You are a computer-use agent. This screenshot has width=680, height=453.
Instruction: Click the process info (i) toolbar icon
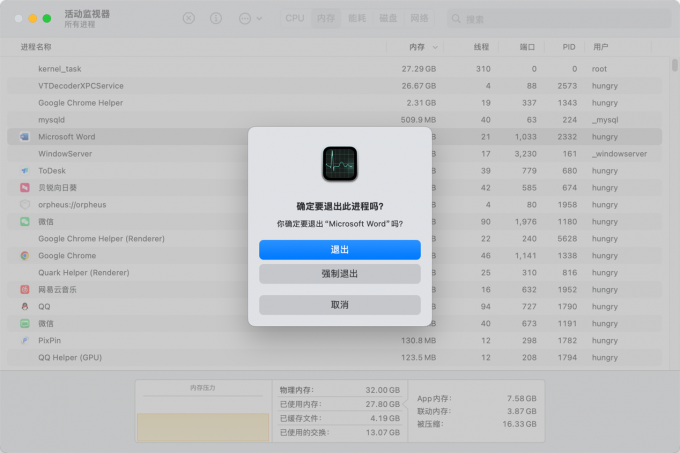(x=216, y=18)
